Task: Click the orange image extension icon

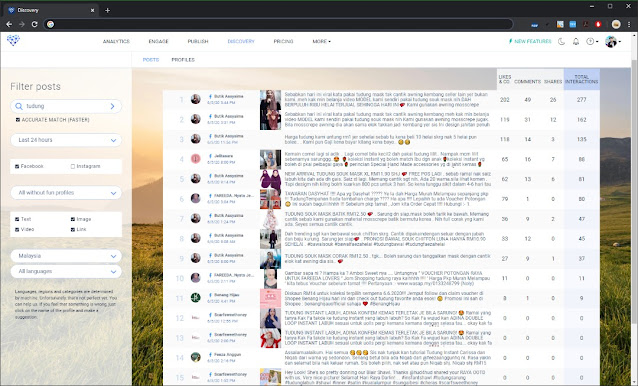Action: tap(560, 24)
